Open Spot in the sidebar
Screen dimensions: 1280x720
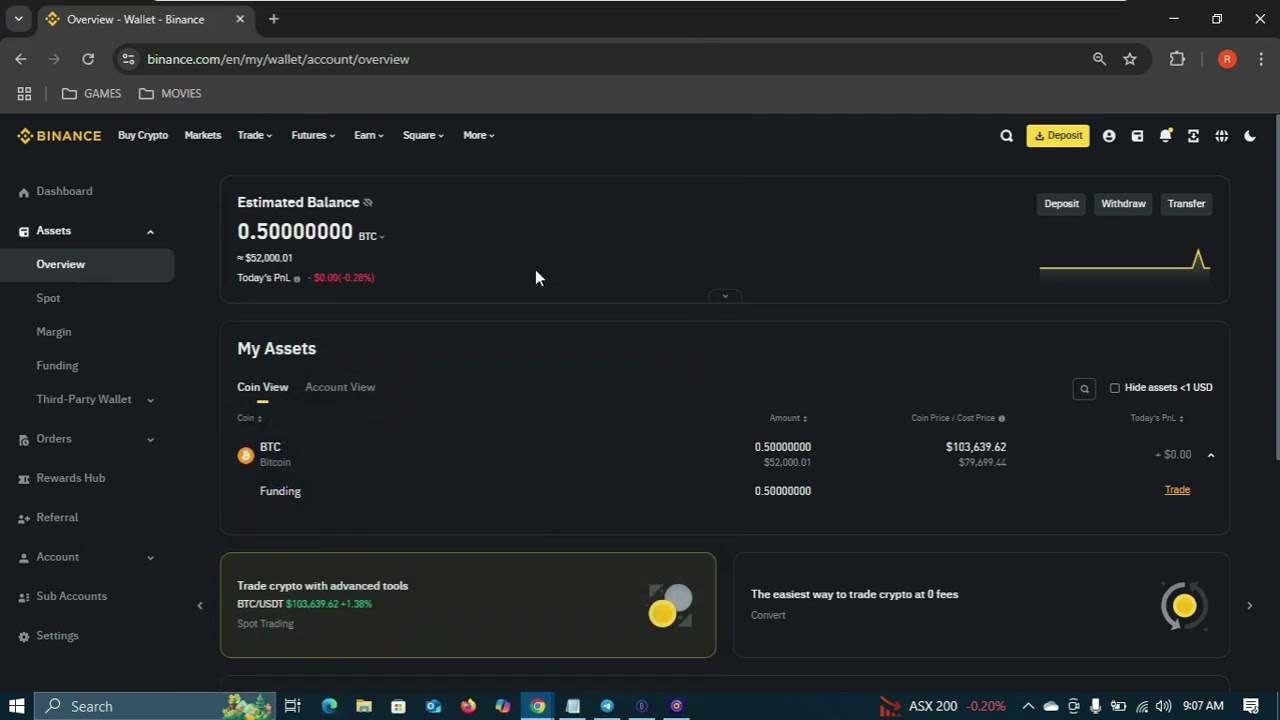(48, 298)
